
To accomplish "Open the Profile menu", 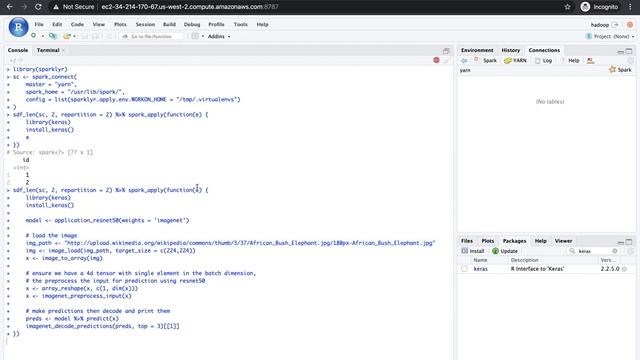I will pos(216,24).
